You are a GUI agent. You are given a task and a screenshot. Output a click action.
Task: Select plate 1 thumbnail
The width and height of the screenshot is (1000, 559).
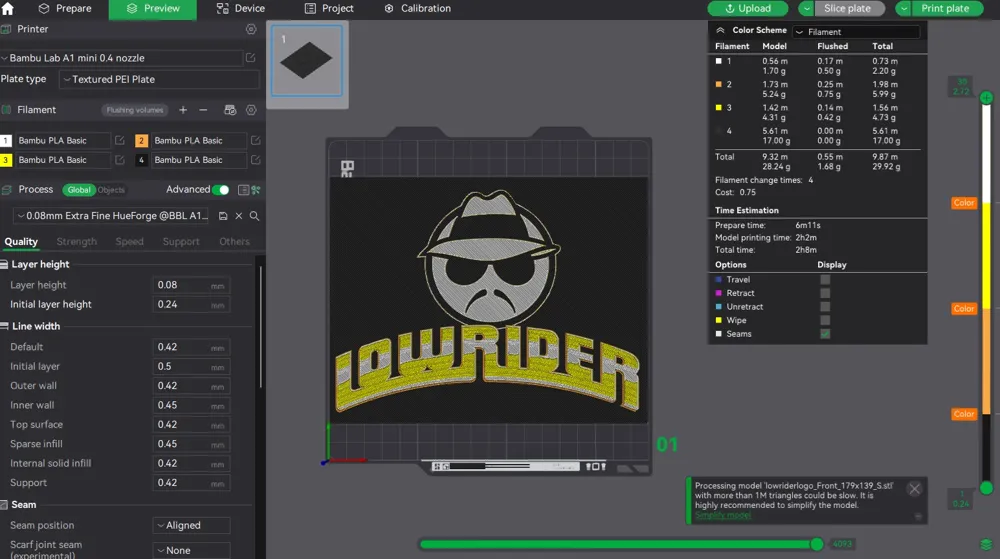[307, 61]
